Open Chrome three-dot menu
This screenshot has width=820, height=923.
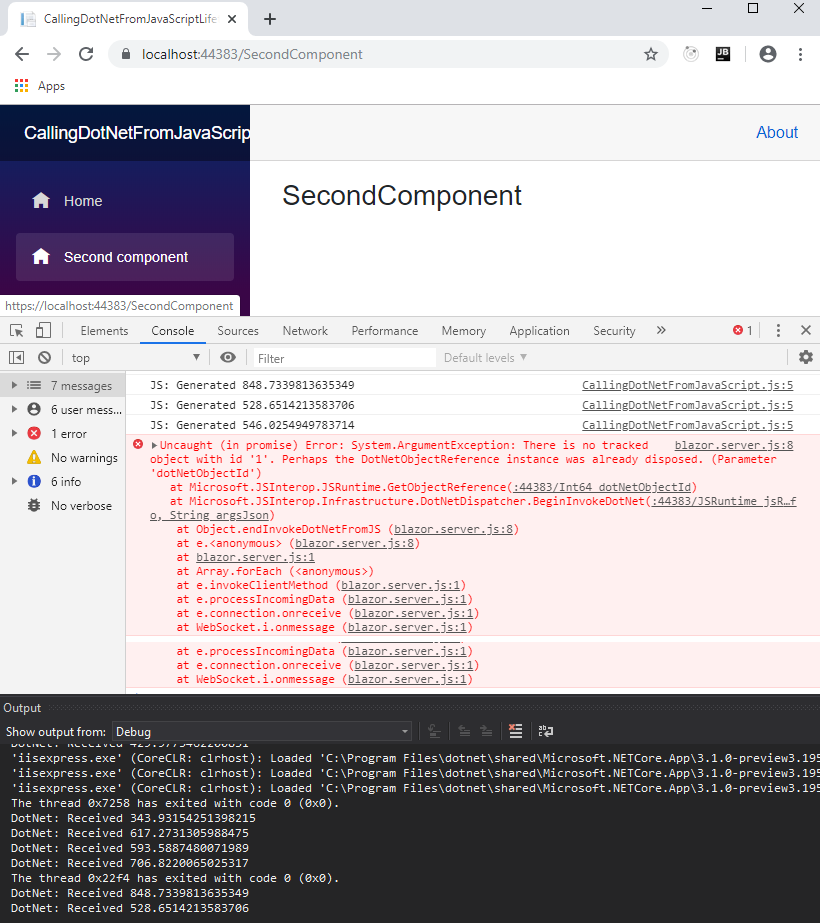(800, 54)
